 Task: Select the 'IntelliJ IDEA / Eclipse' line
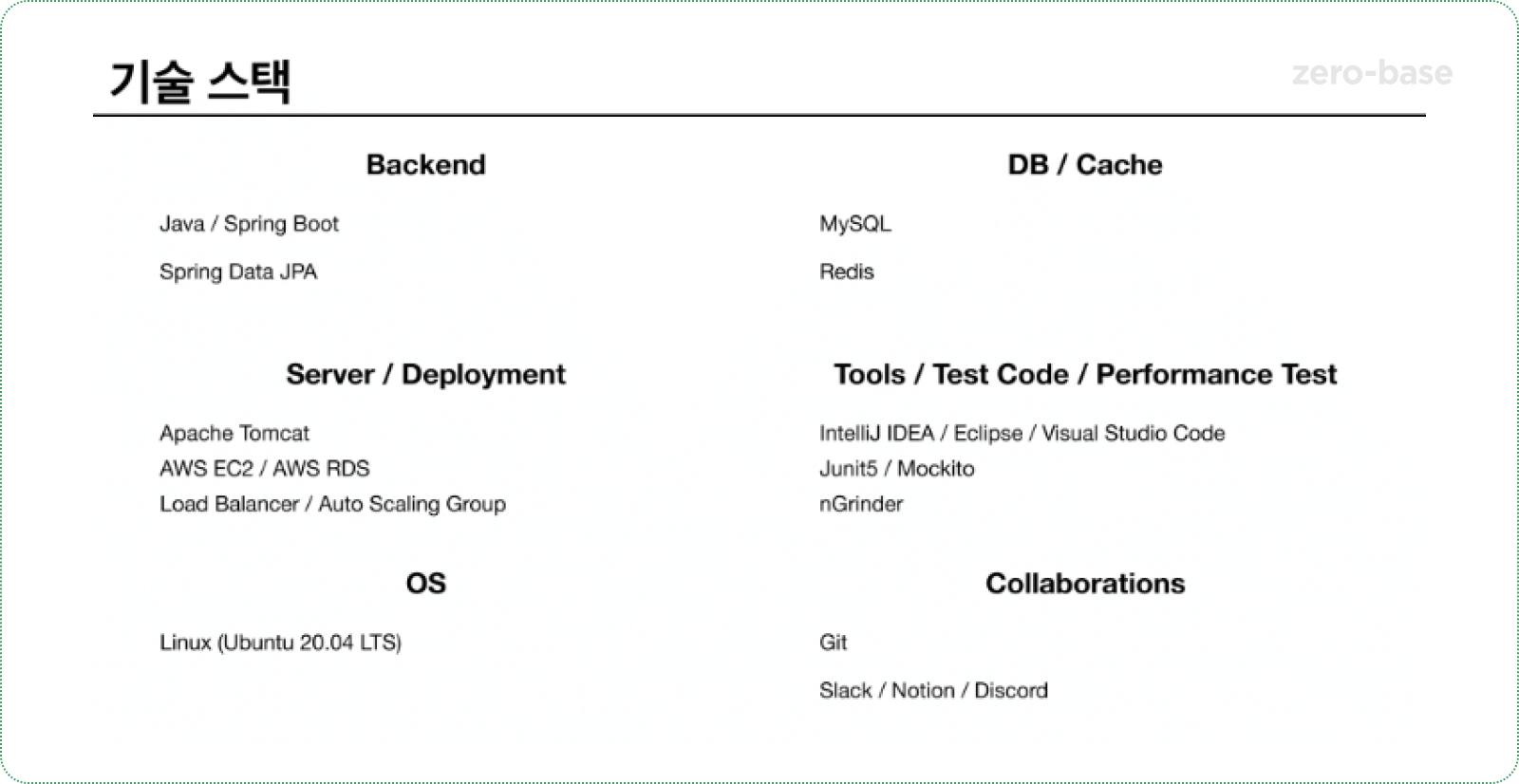click(1022, 434)
